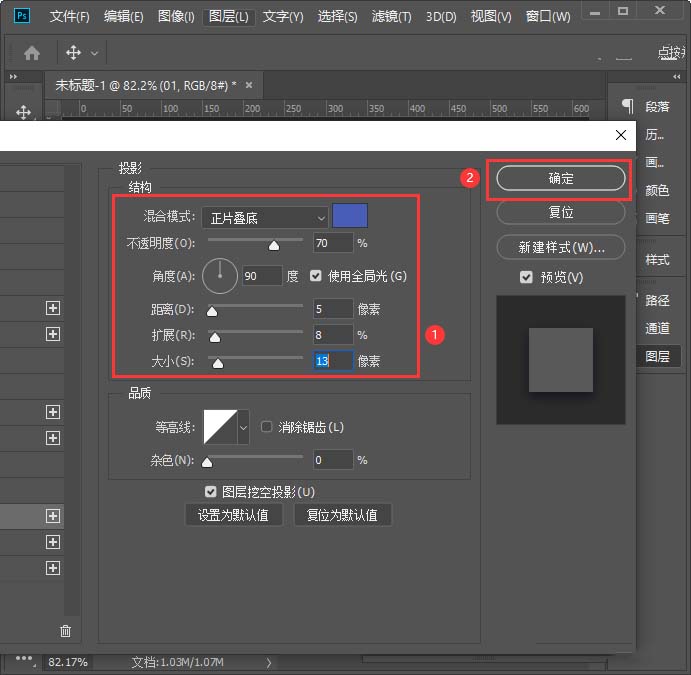Open the 画笔 panel
691x675 pixels.
657,219
